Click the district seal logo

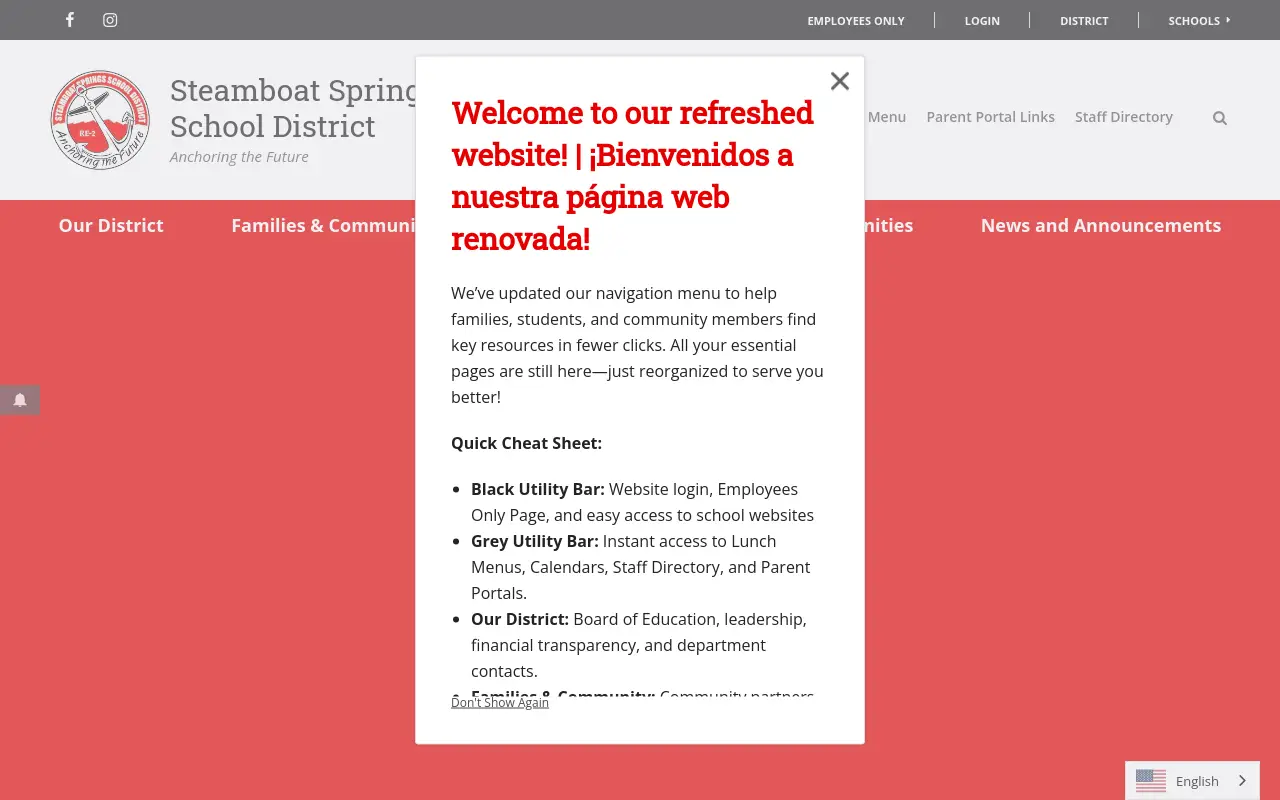[100, 120]
